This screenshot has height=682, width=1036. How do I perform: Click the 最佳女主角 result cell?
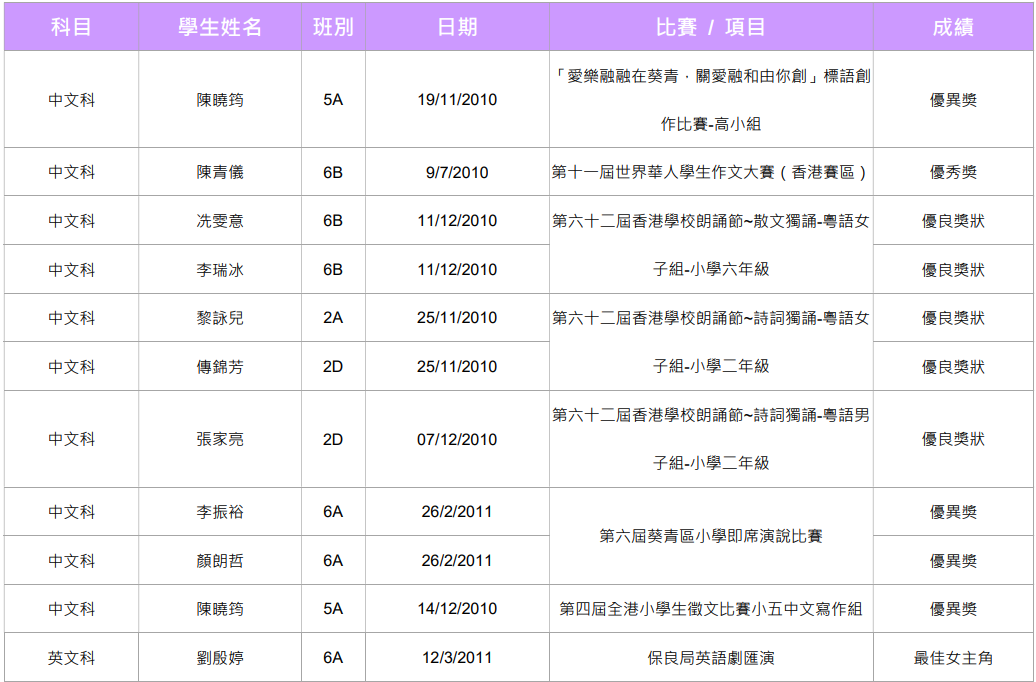point(953,658)
